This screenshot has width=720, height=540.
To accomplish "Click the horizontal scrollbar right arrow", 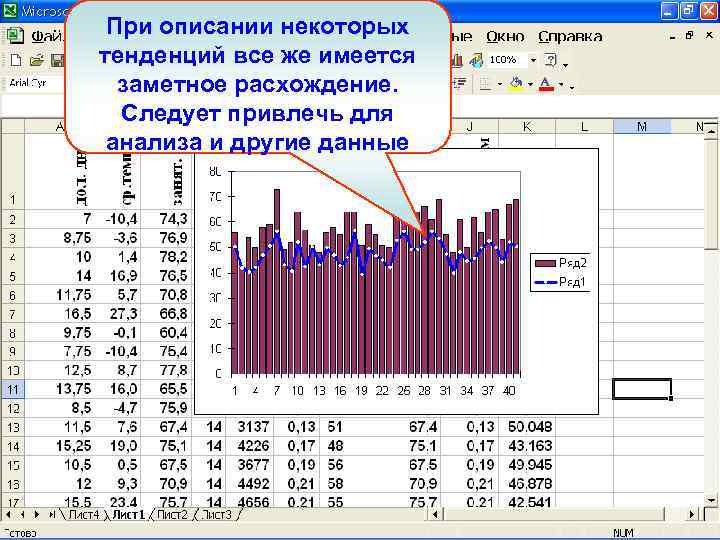I will point(692,515).
